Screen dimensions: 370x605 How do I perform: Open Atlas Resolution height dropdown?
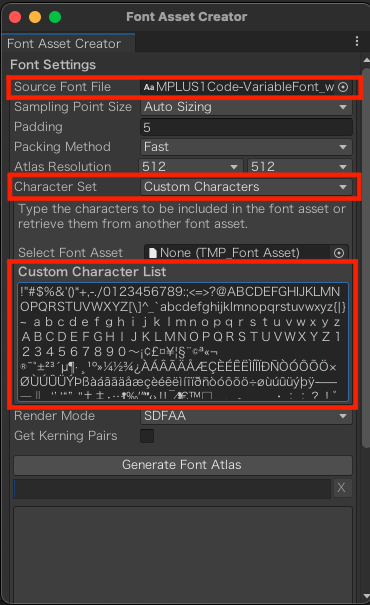tap(300, 167)
